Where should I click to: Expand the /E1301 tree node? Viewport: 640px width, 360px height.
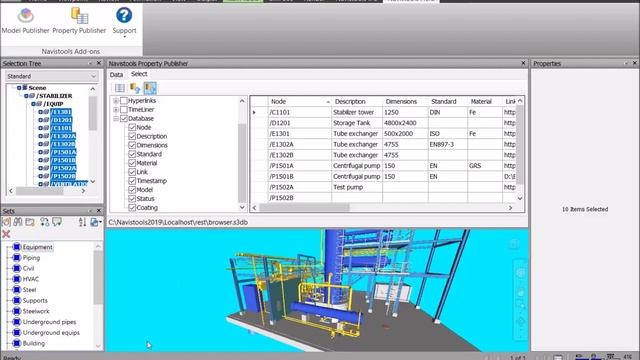[x=40, y=112]
